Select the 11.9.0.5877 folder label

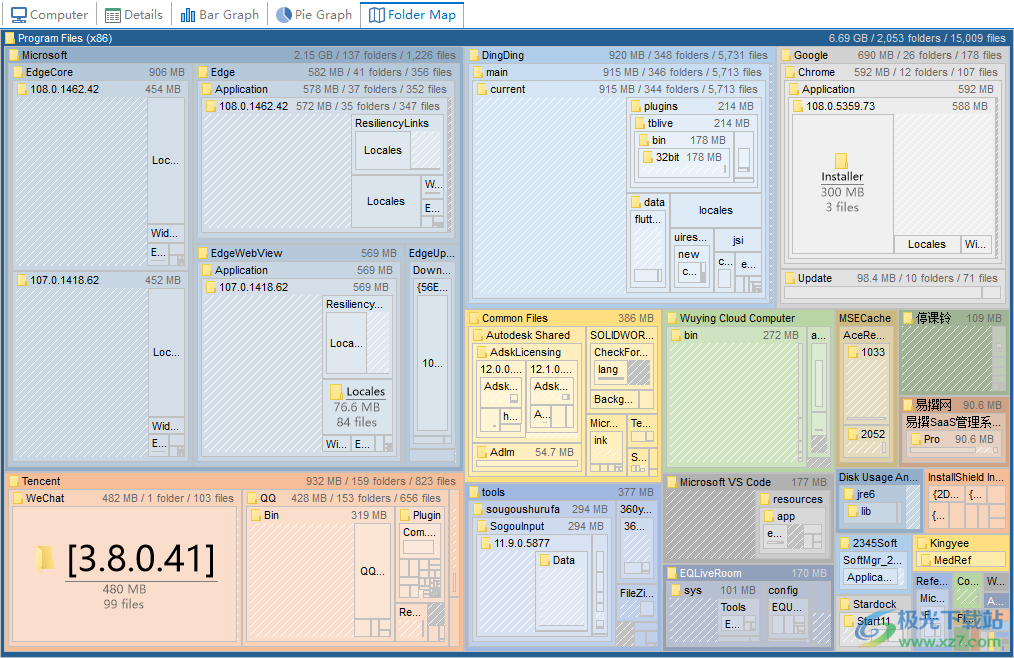coord(522,543)
